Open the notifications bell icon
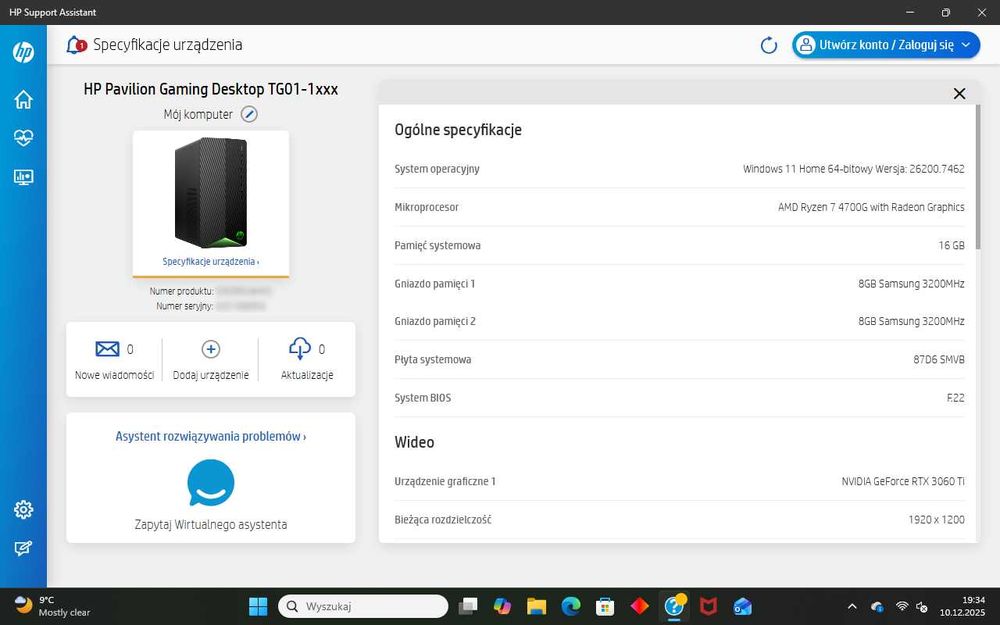1000x625 pixels. pyautogui.click(x=76, y=45)
